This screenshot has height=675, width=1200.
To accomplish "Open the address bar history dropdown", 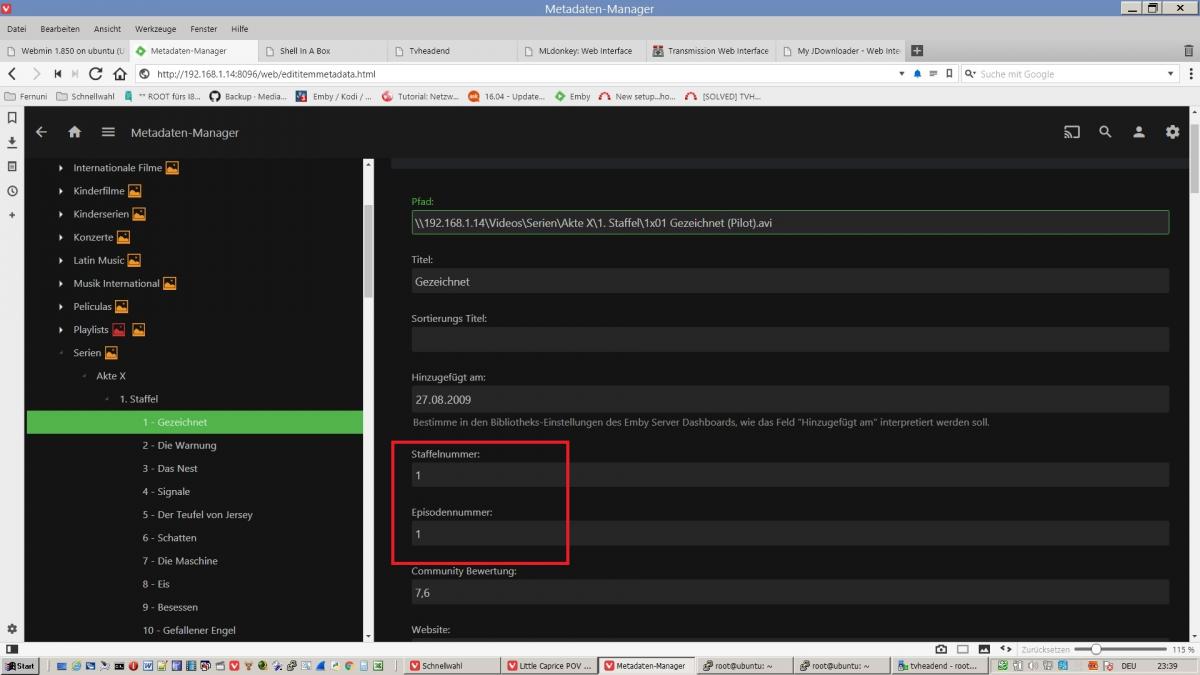I will tap(902, 73).
